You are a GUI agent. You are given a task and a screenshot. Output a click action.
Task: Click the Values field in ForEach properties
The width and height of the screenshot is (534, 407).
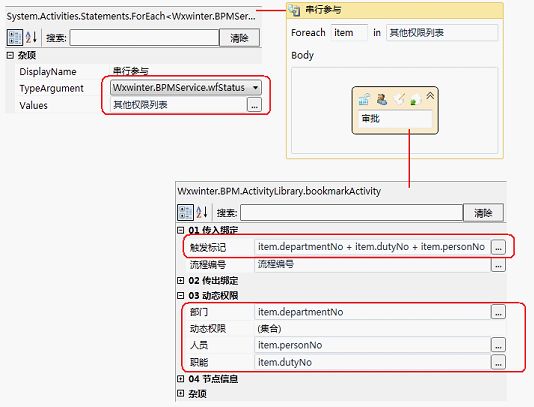[x=178, y=105]
